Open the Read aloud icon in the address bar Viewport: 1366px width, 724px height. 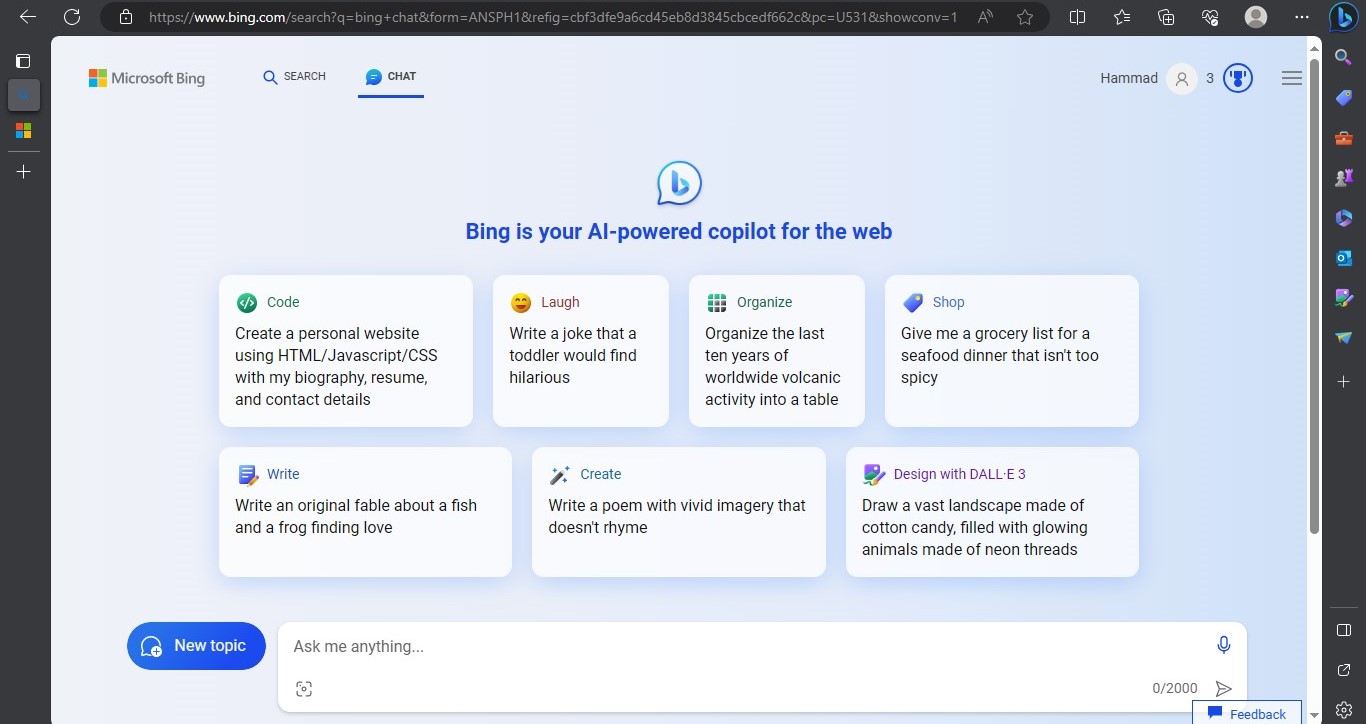[985, 17]
